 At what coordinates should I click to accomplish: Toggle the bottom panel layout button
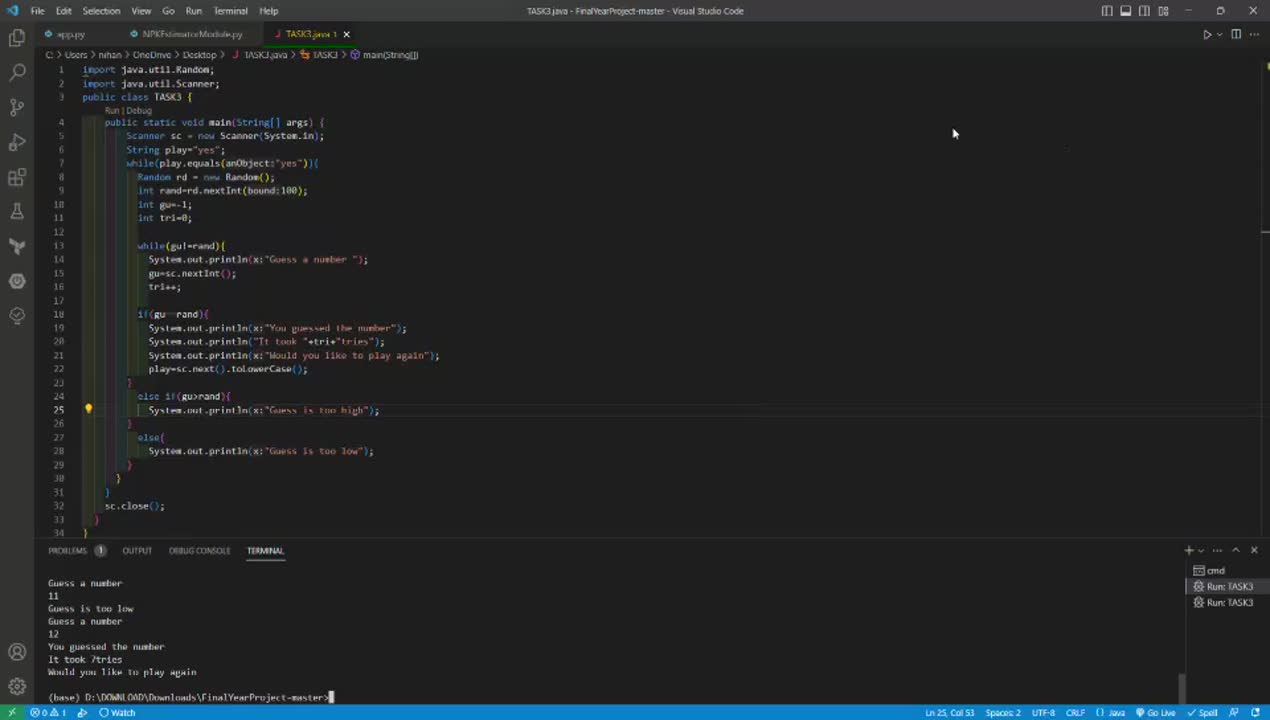pos(1126,11)
